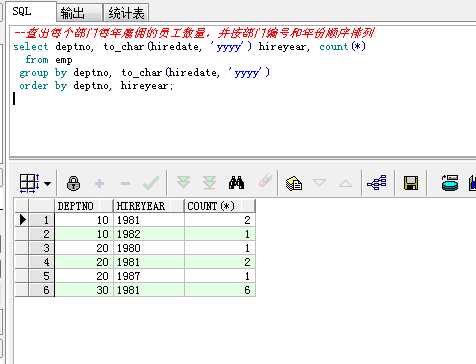Click the query-by-example sheets icon
476x364 pixels.
pyautogui.click(x=294, y=183)
